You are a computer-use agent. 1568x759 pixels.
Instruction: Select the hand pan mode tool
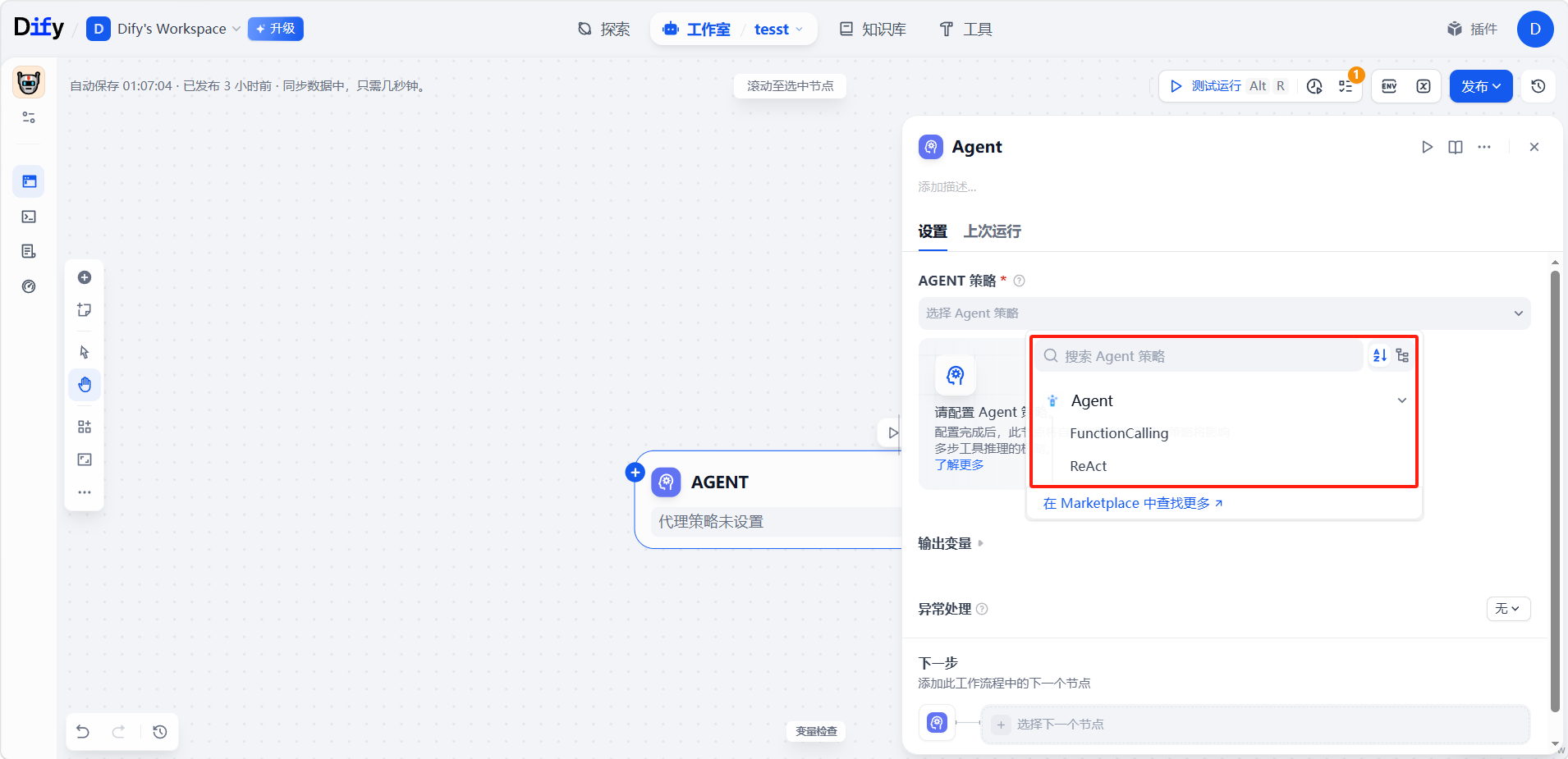tap(85, 385)
